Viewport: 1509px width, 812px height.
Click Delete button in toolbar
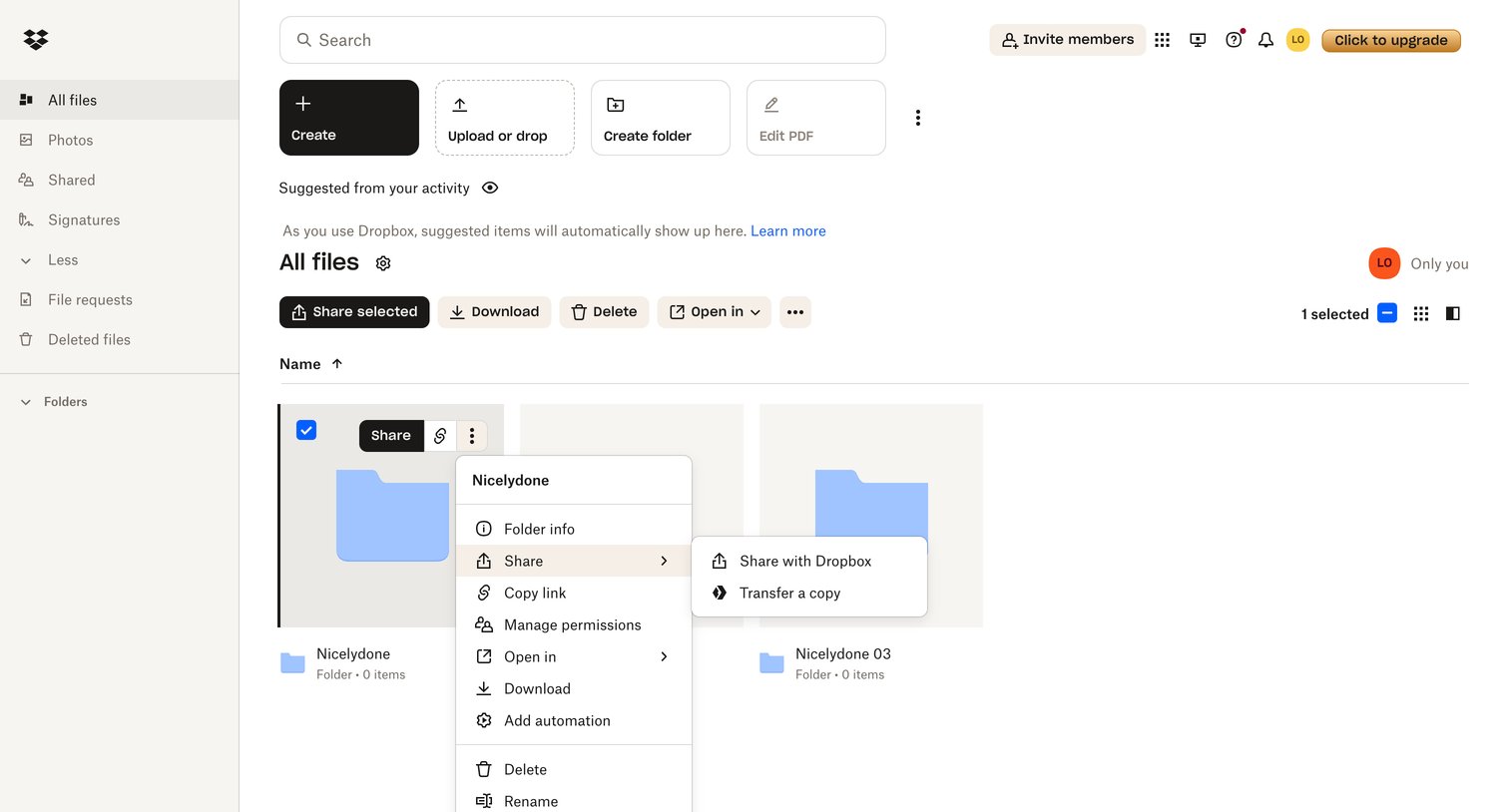[x=604, y=312]
